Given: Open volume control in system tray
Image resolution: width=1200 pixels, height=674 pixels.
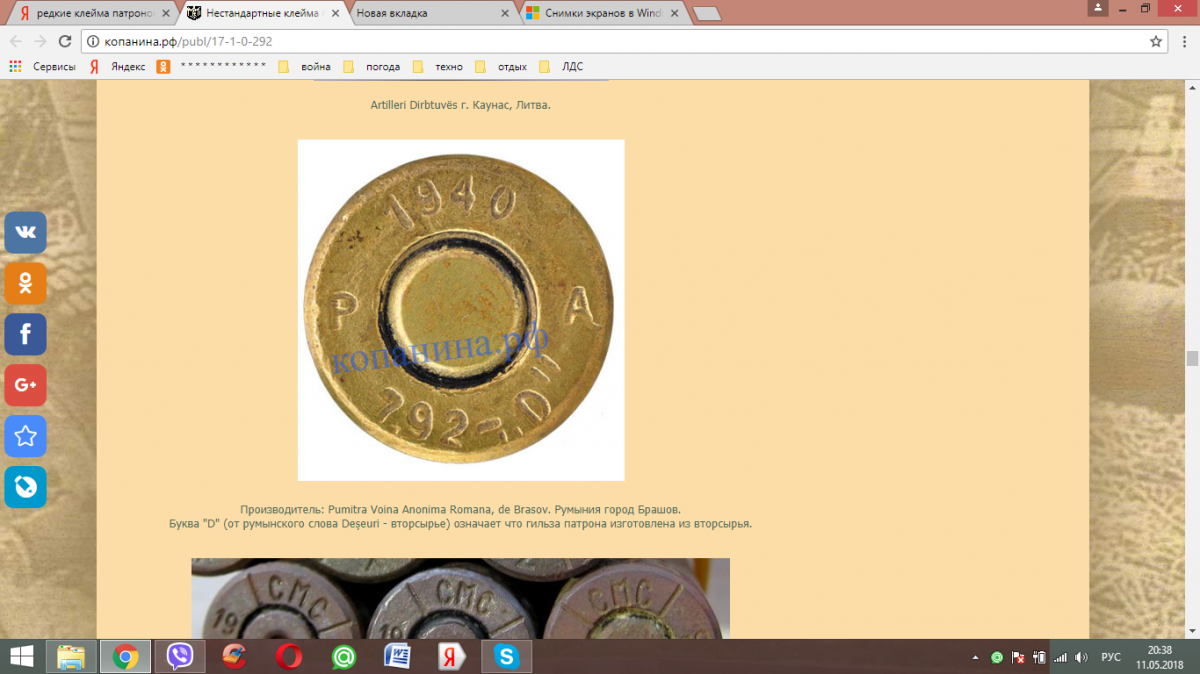Looking at the screenshot, I should click(x=1082, y=657).
